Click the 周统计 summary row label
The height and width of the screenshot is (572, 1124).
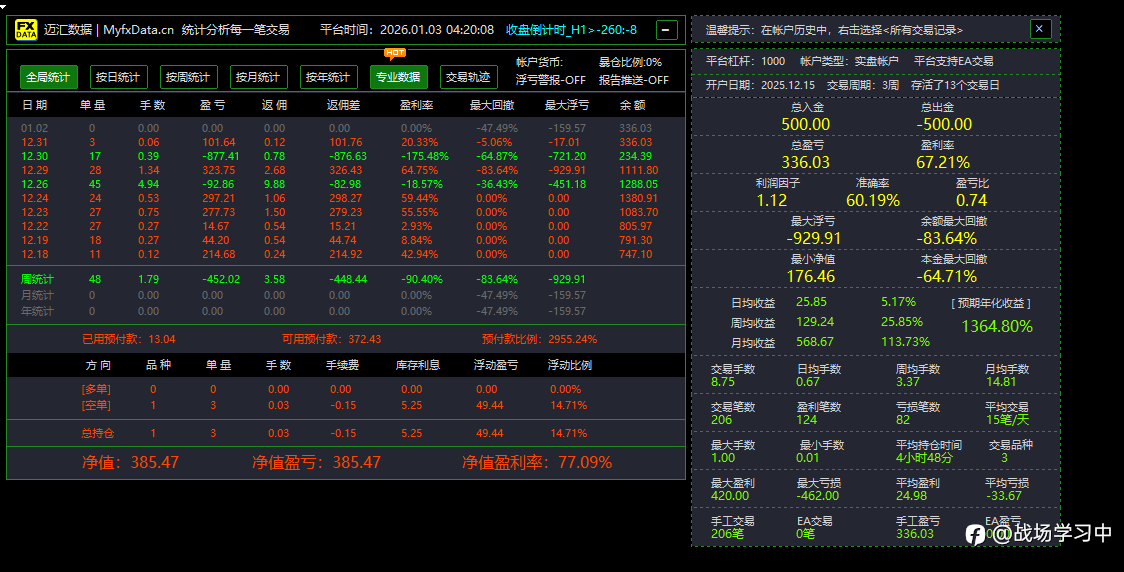point(37,280)
